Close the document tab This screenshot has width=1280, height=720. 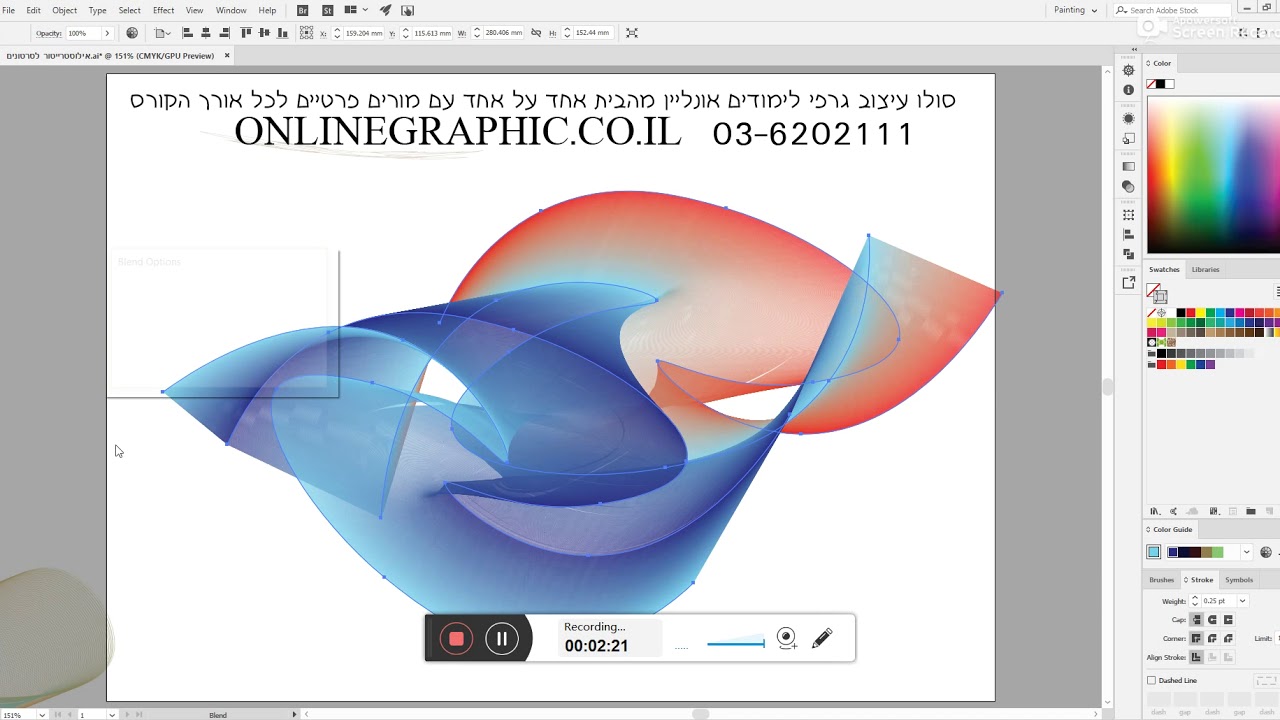(227, 55)
